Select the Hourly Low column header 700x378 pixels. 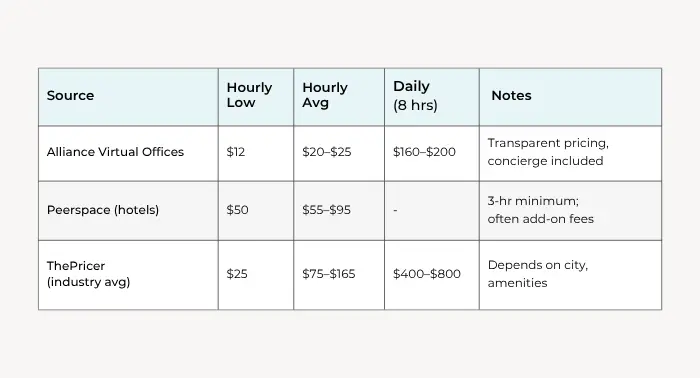pyautogui.click(x=256, y=97)
